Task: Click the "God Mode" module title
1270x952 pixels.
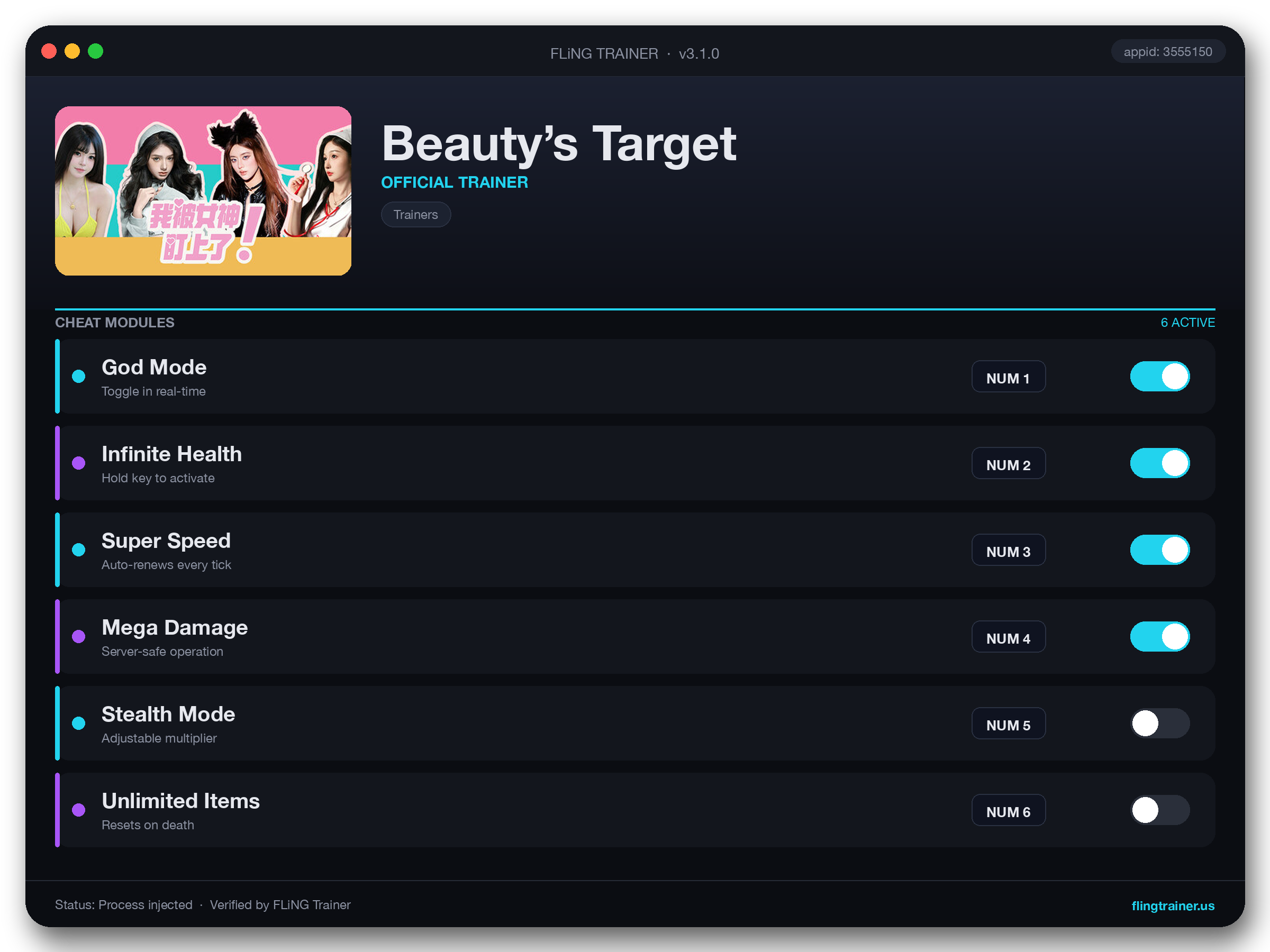Action: tap(154, 367)
